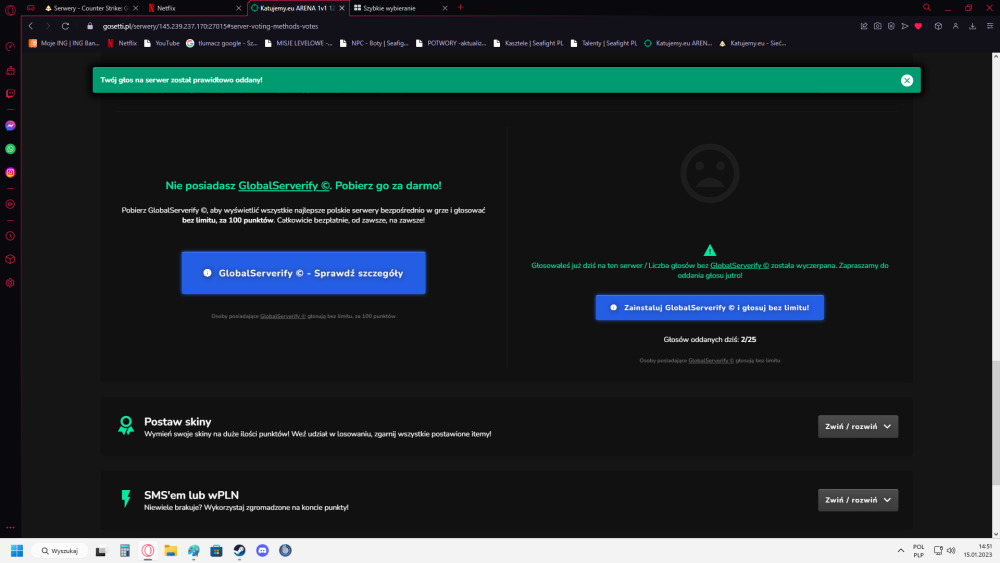Open MISJE LEVELOWE bookmark

click(x=298, y=43)
